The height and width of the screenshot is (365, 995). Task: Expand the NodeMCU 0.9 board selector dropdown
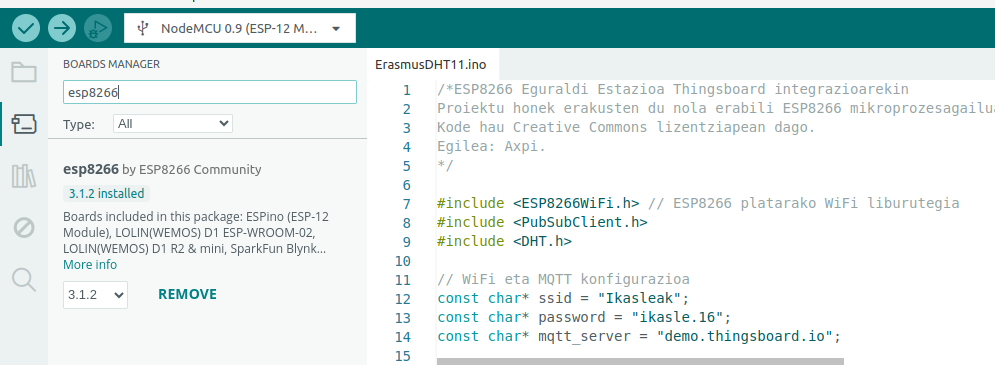point(240,29)
